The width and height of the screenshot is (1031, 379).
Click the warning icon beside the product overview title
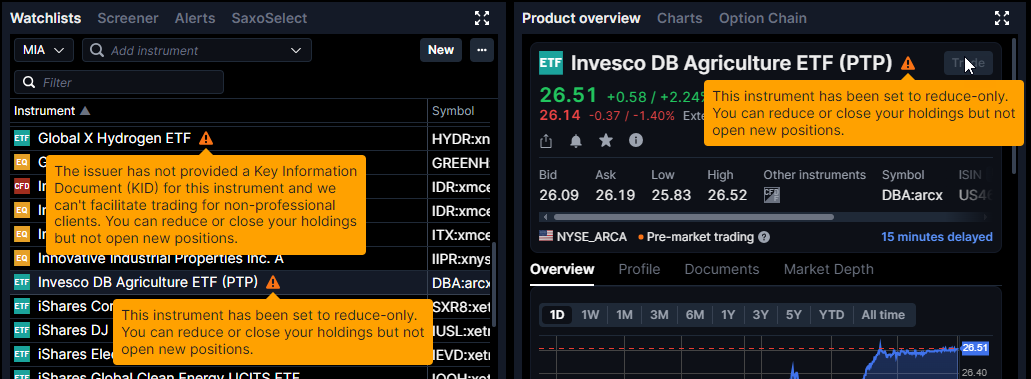(907, 63)
